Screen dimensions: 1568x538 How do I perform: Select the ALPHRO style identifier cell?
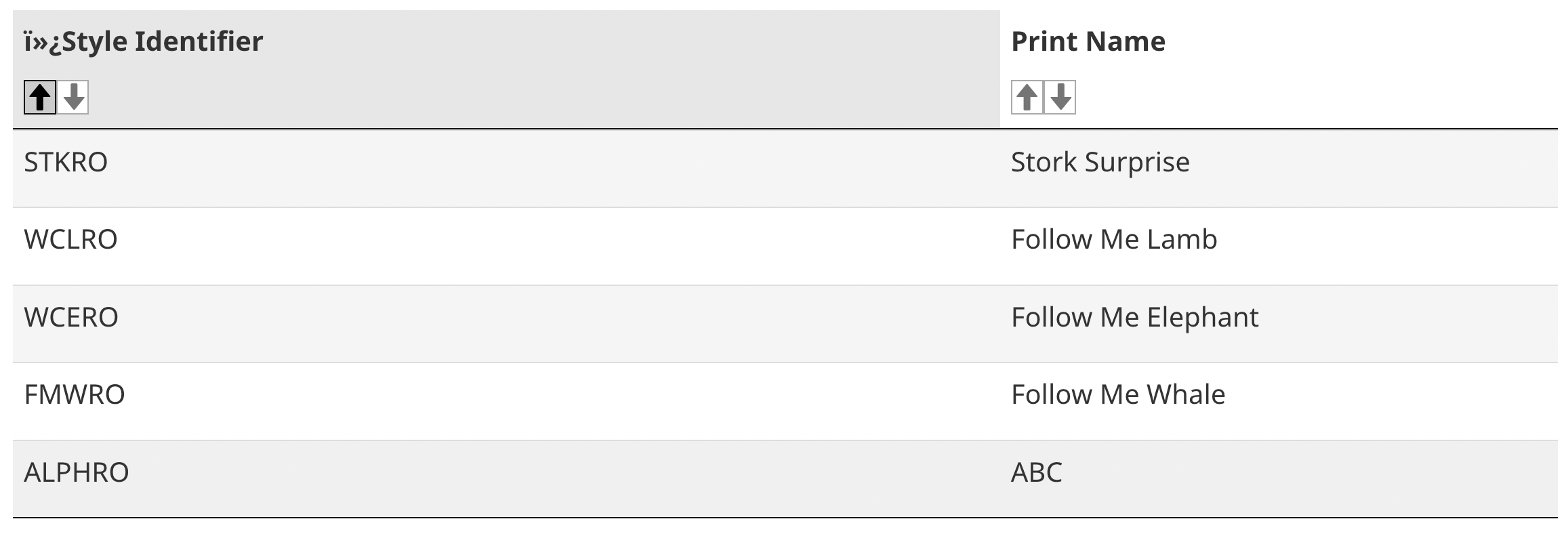click(x=77, y=473)
